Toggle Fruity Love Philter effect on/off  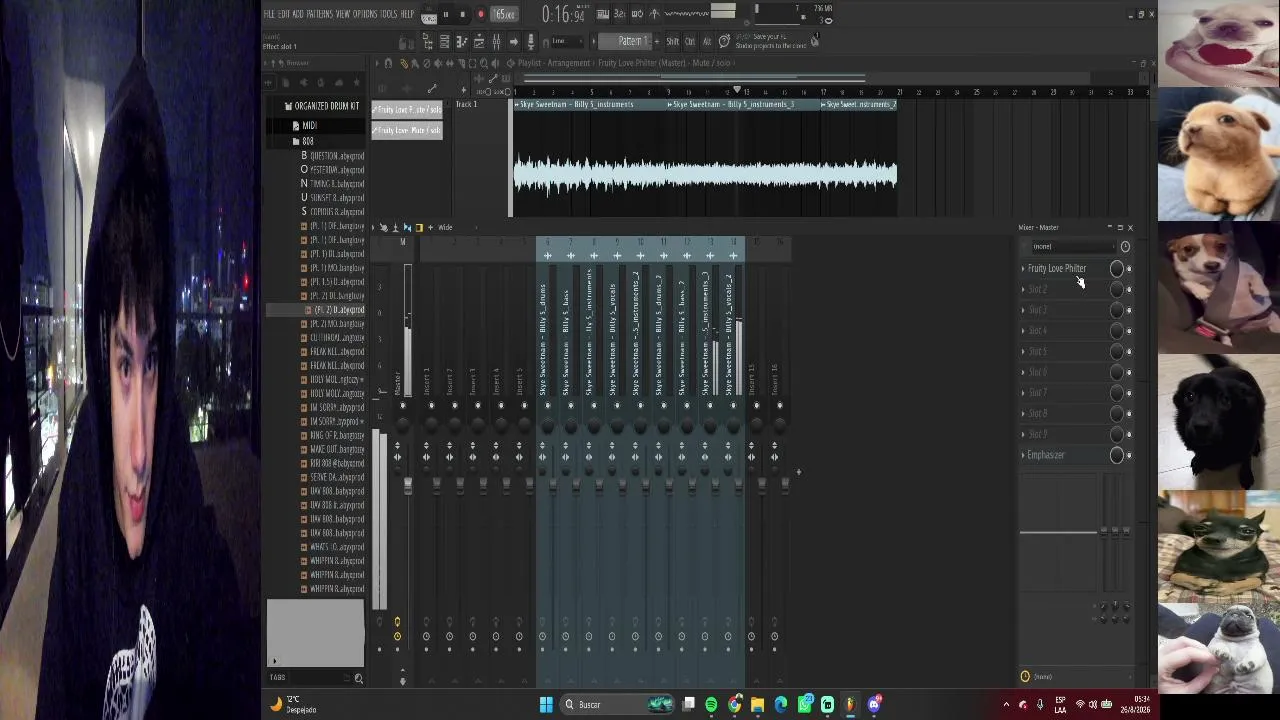point(1130,269)
